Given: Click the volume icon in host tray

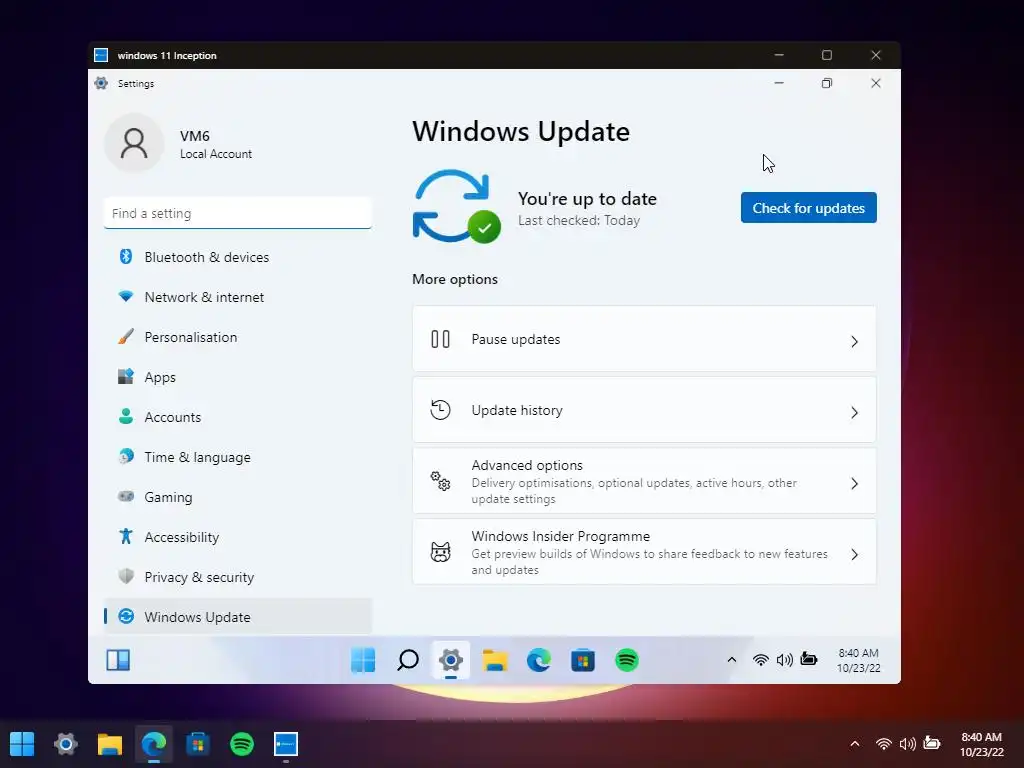Looking at the screenshot, I should (908, 743).
